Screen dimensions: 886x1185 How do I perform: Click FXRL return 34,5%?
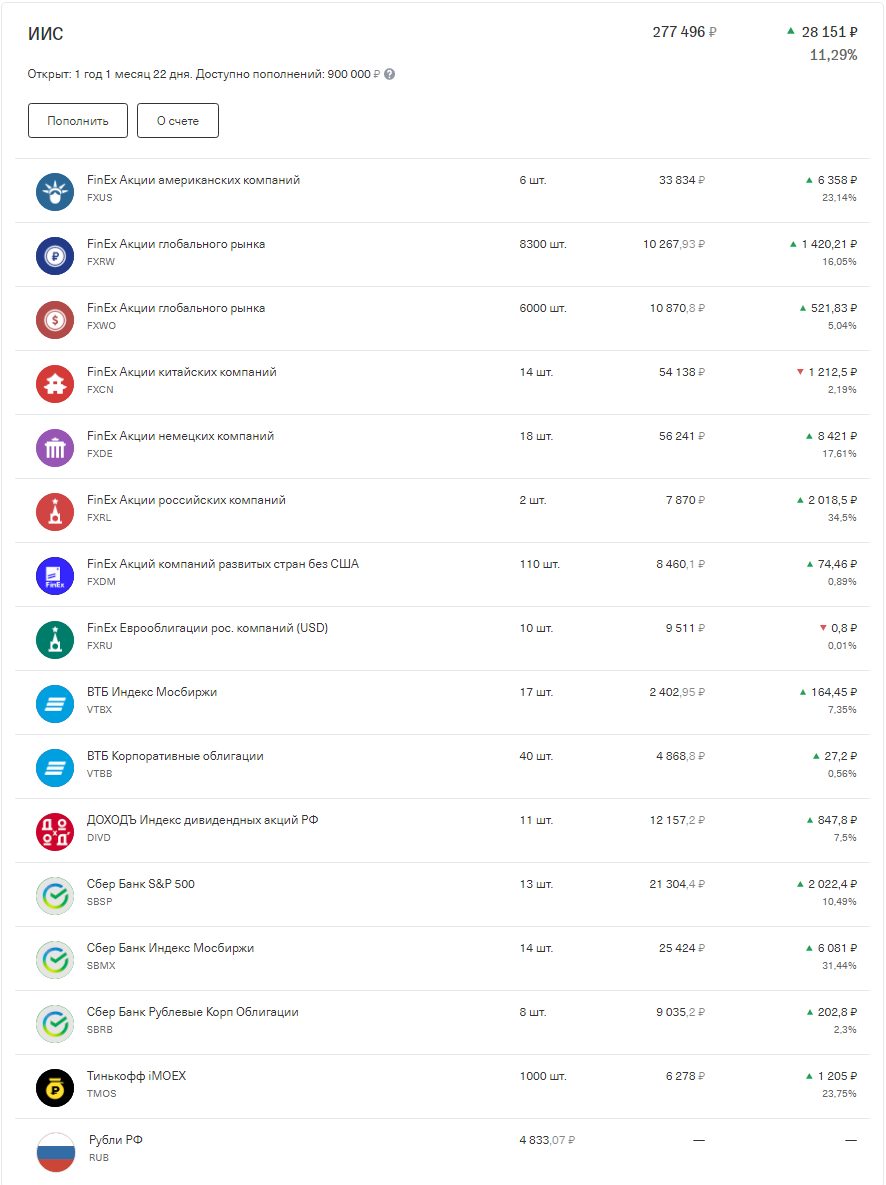pos(842,518)
